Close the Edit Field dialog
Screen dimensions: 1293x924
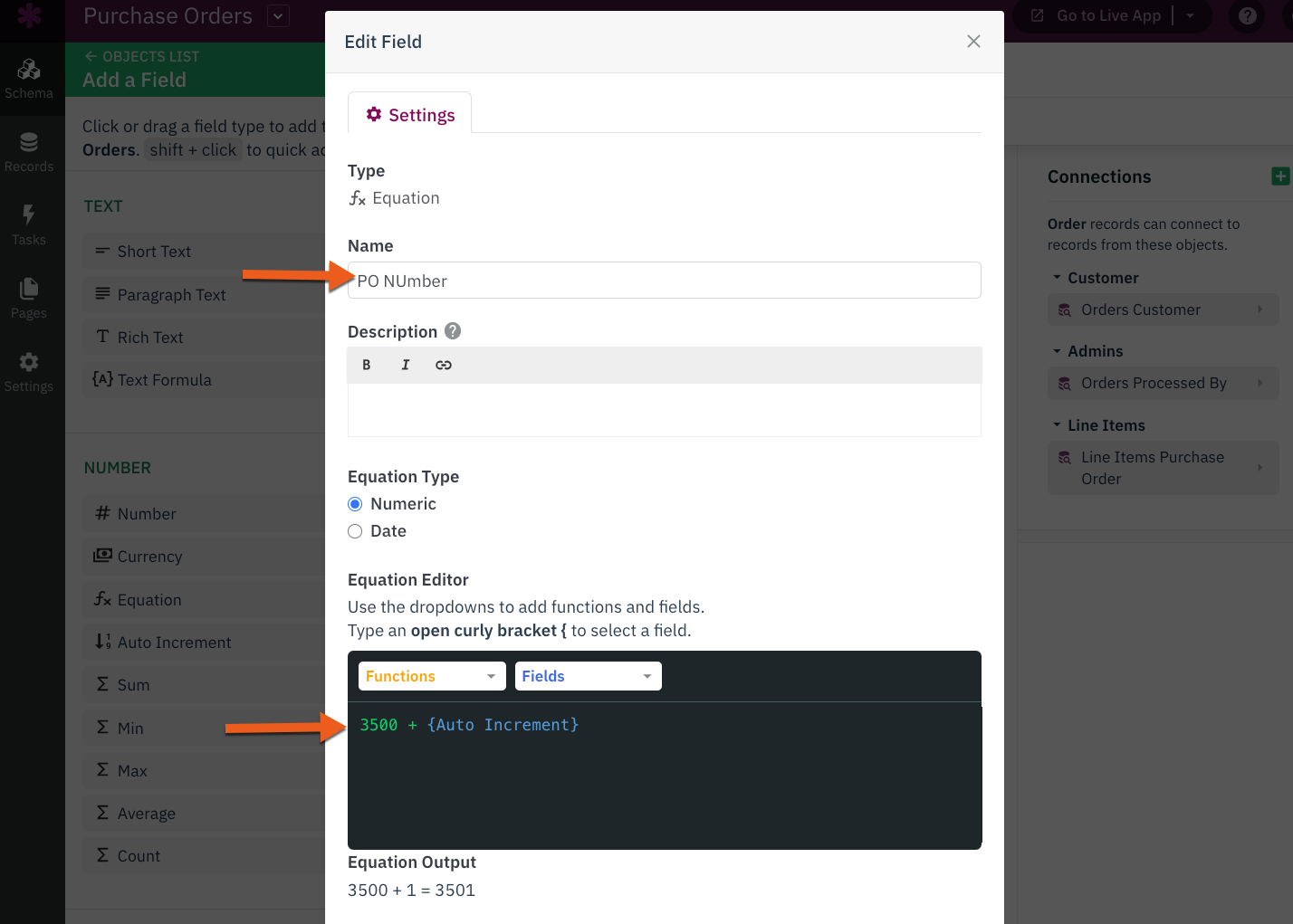click(x=973, y=42)
